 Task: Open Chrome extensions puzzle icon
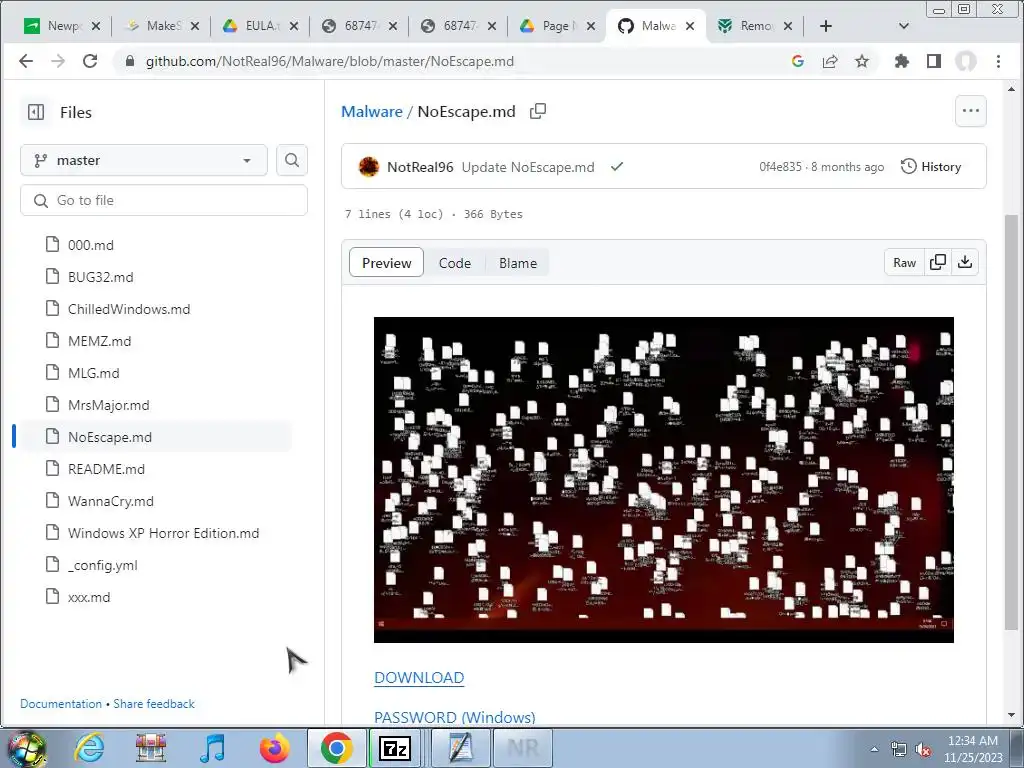(902, 61)
